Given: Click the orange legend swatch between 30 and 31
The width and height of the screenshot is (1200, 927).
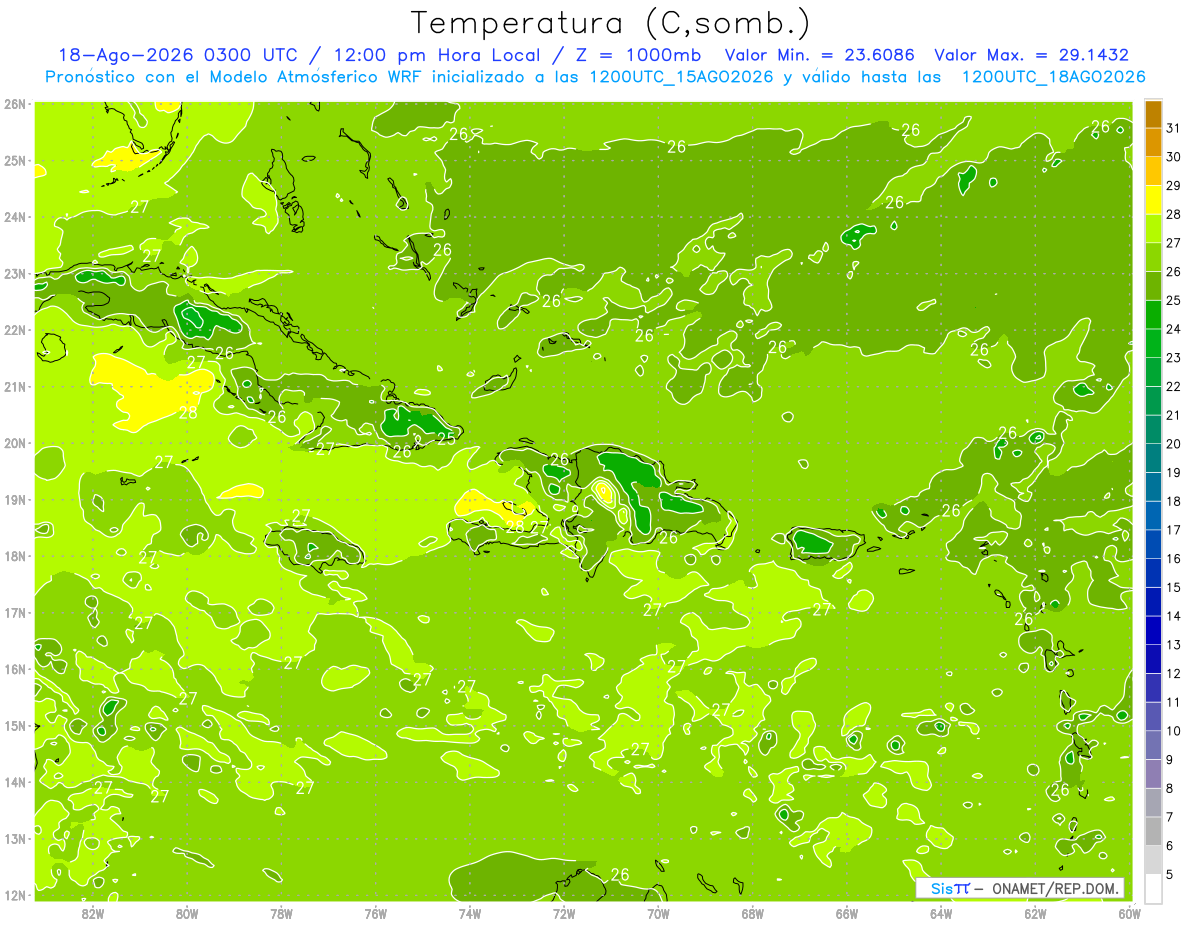Looking at the screenshot, I should (x=1153, y=142).
